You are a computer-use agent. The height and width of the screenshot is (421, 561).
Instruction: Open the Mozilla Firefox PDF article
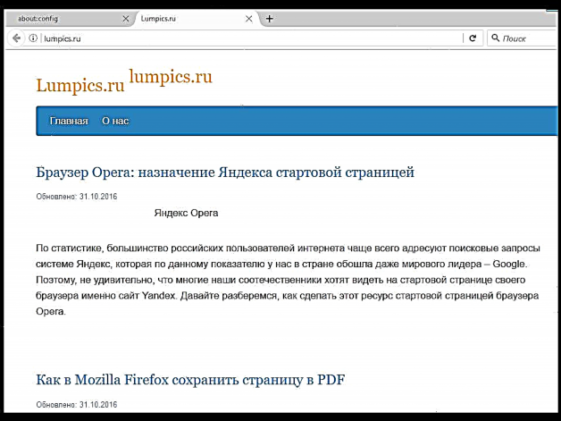[190, 380]
